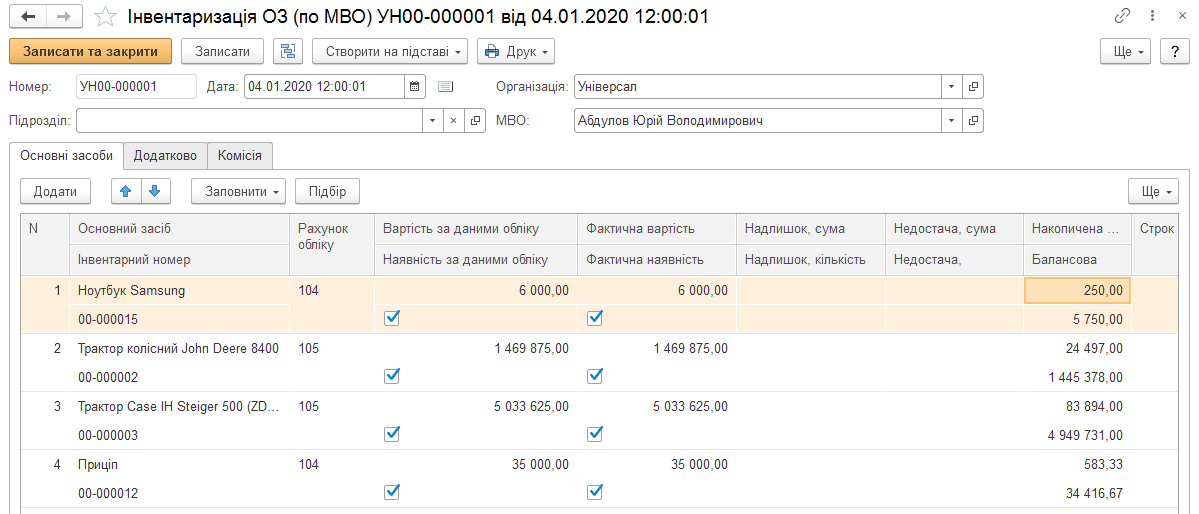The width and height of the screenshot is (1199, 514).
Task: Expand Організація dropdown list
Action: coord(952,86)
